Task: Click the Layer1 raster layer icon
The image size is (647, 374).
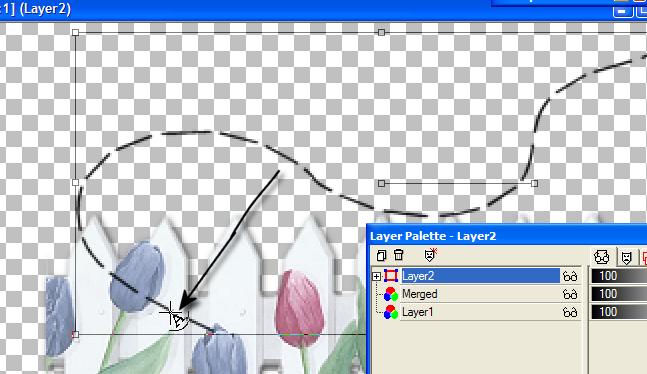Action: click(391, 312)
